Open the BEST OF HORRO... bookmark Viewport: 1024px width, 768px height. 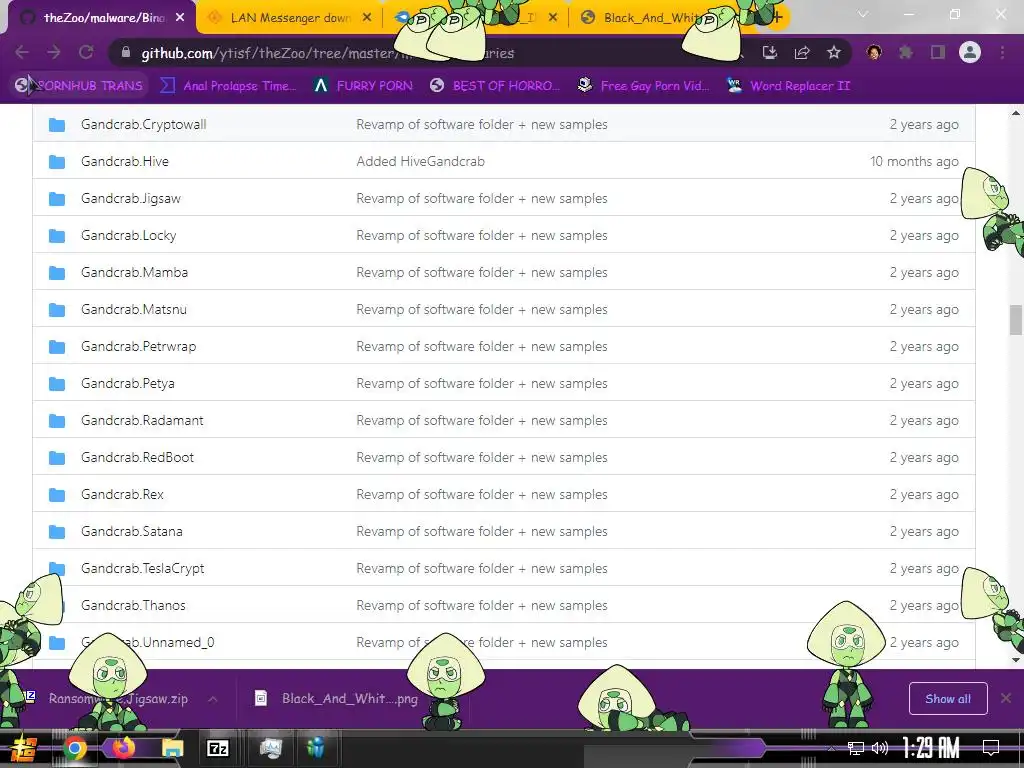[x=495, y=86]
